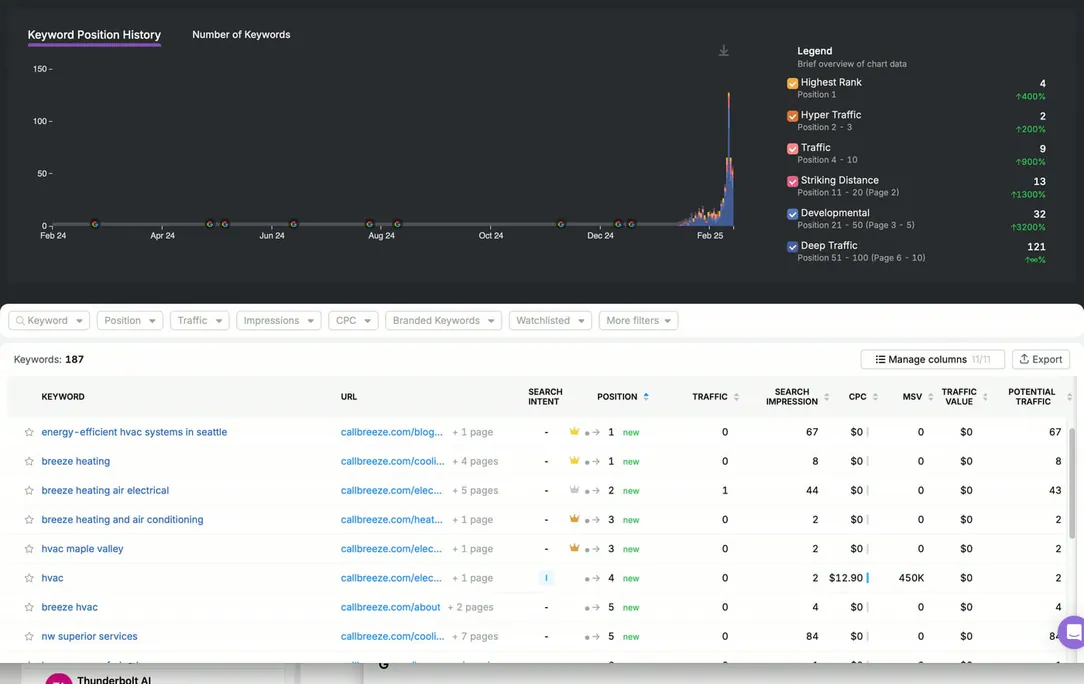Open keyword 'energy-efficient hvac systems in seattle'
This screenshot has width=1084, height=684.
134,432
